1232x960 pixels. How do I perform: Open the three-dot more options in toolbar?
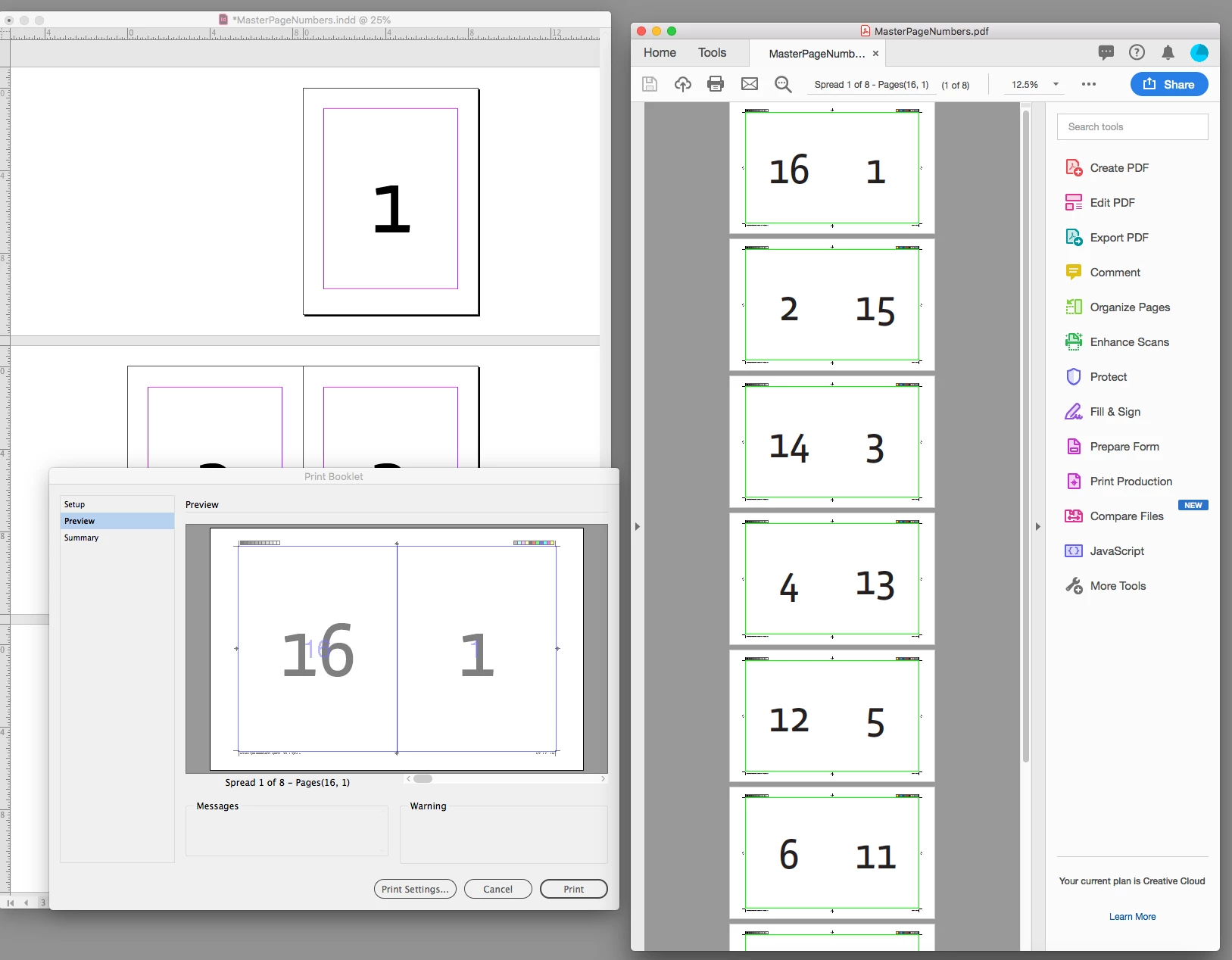[1089, 84]
